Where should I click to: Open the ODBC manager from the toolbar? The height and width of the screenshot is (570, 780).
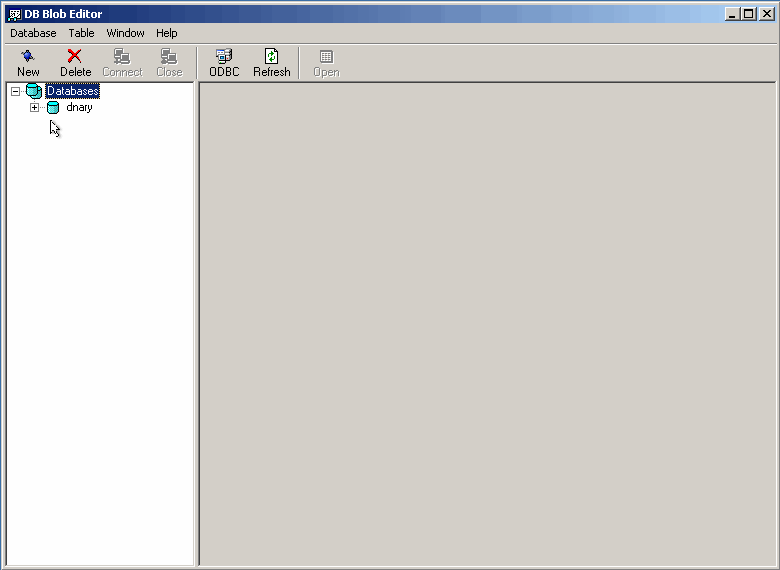[224, 63]
